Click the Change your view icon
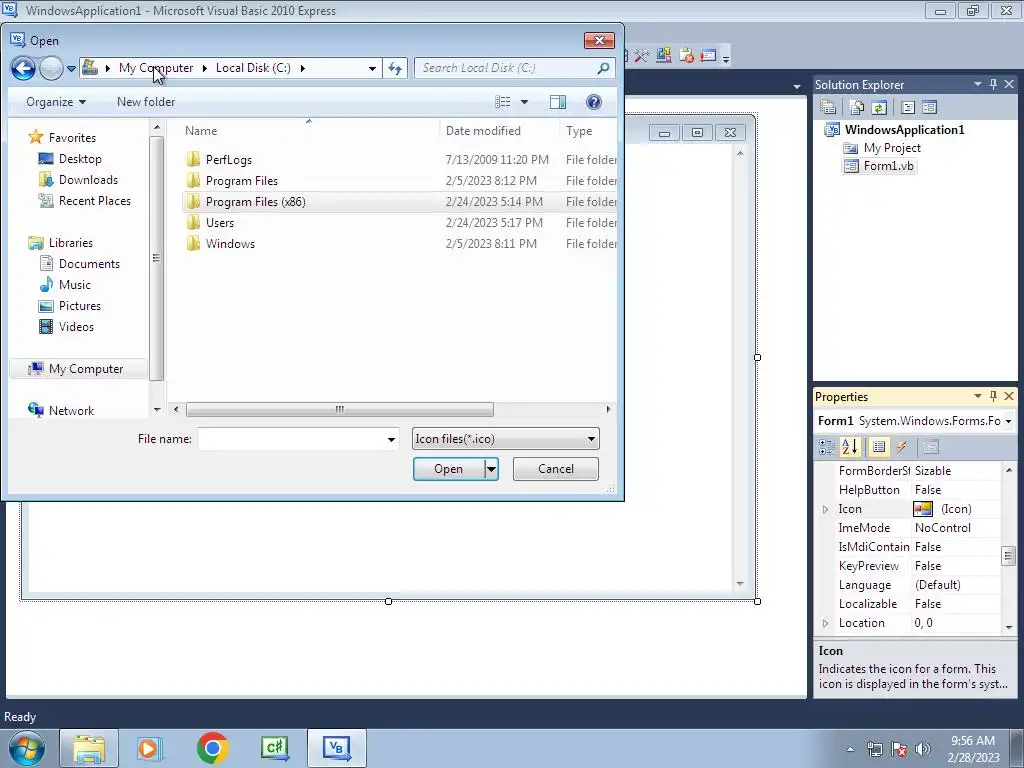The width and height of the screenshot is (1024, 768). pyautogui.click(x=503, y=102)
